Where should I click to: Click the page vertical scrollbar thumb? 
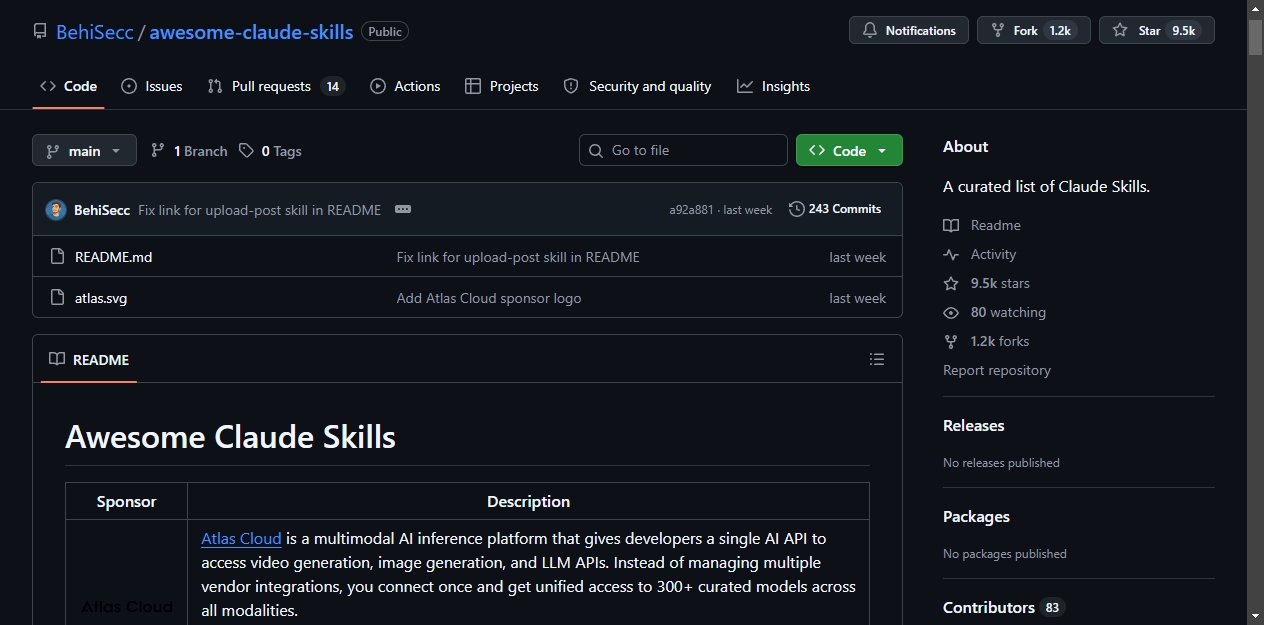tap(1256, 37)
